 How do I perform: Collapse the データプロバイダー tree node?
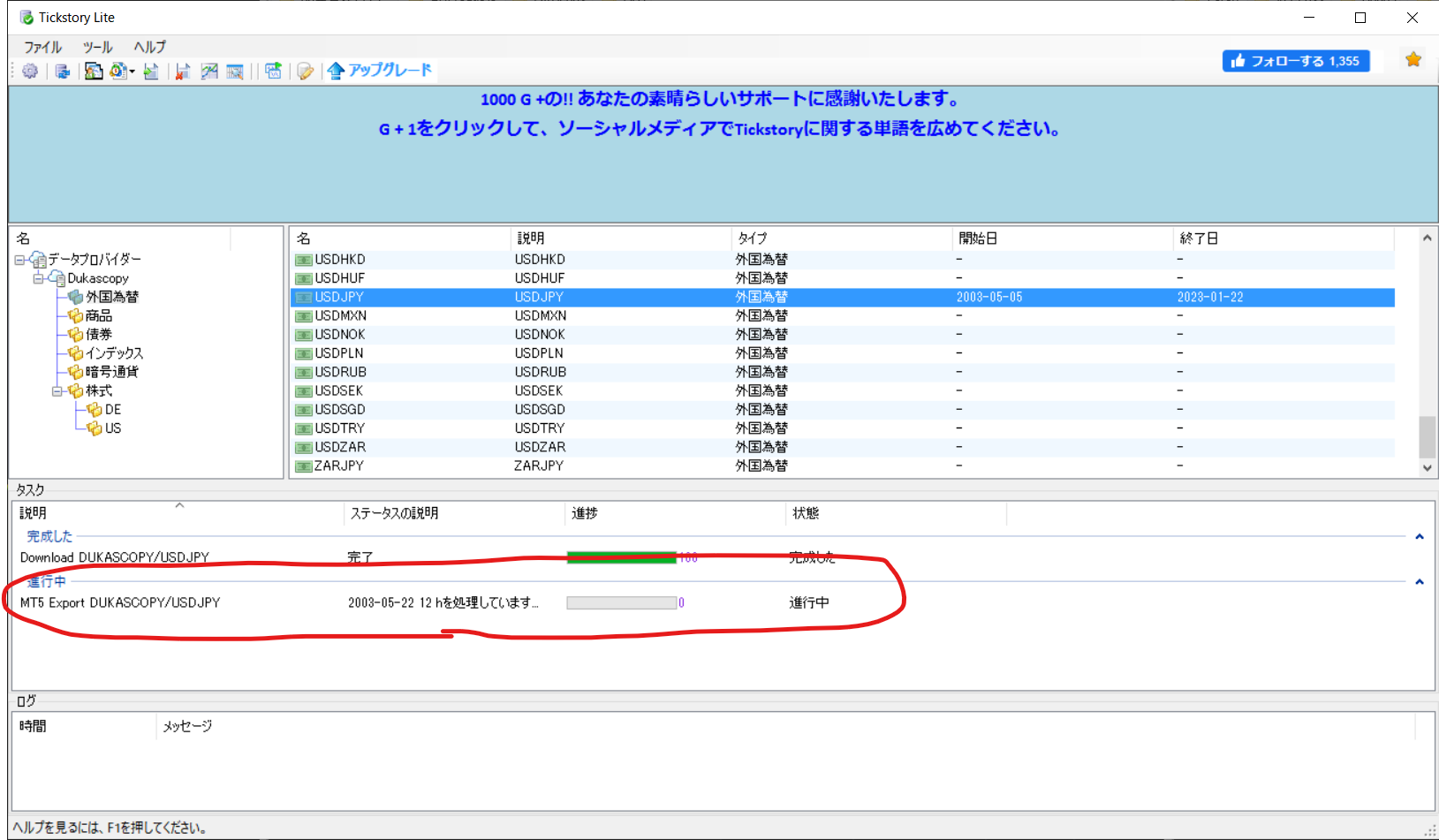19,260
